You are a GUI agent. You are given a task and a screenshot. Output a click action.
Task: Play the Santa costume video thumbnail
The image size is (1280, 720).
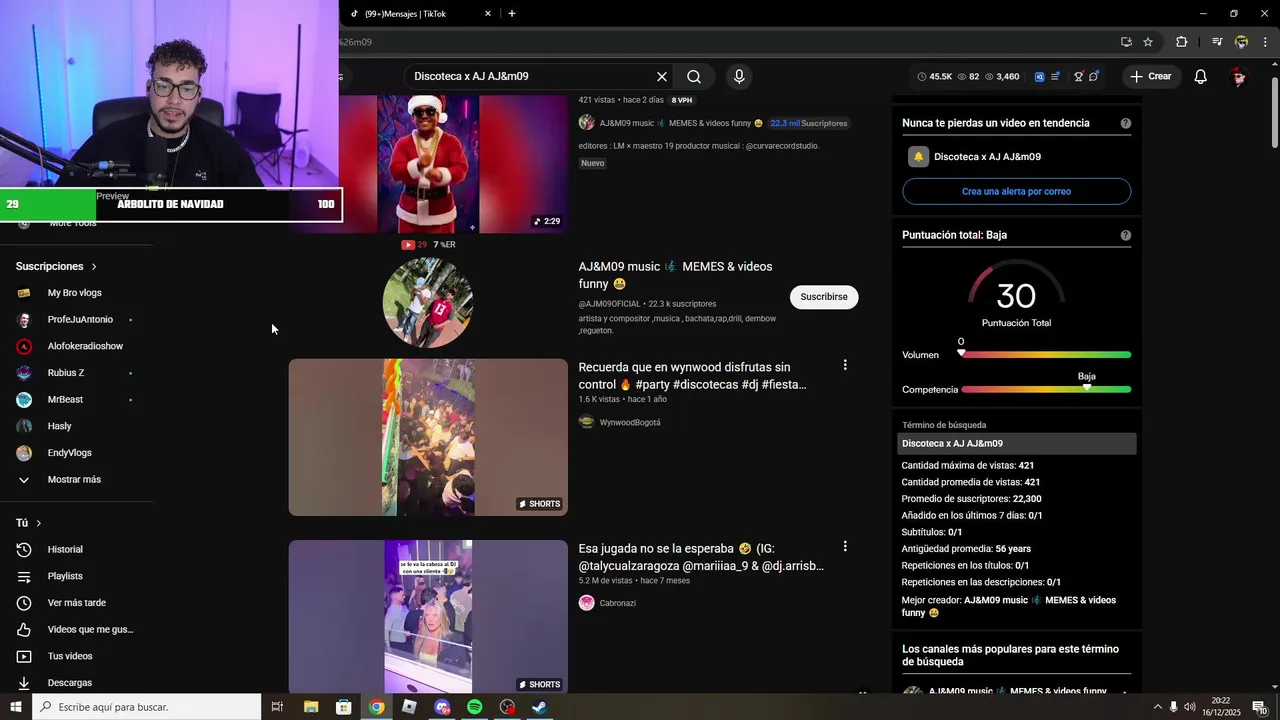tap(428, 165)
